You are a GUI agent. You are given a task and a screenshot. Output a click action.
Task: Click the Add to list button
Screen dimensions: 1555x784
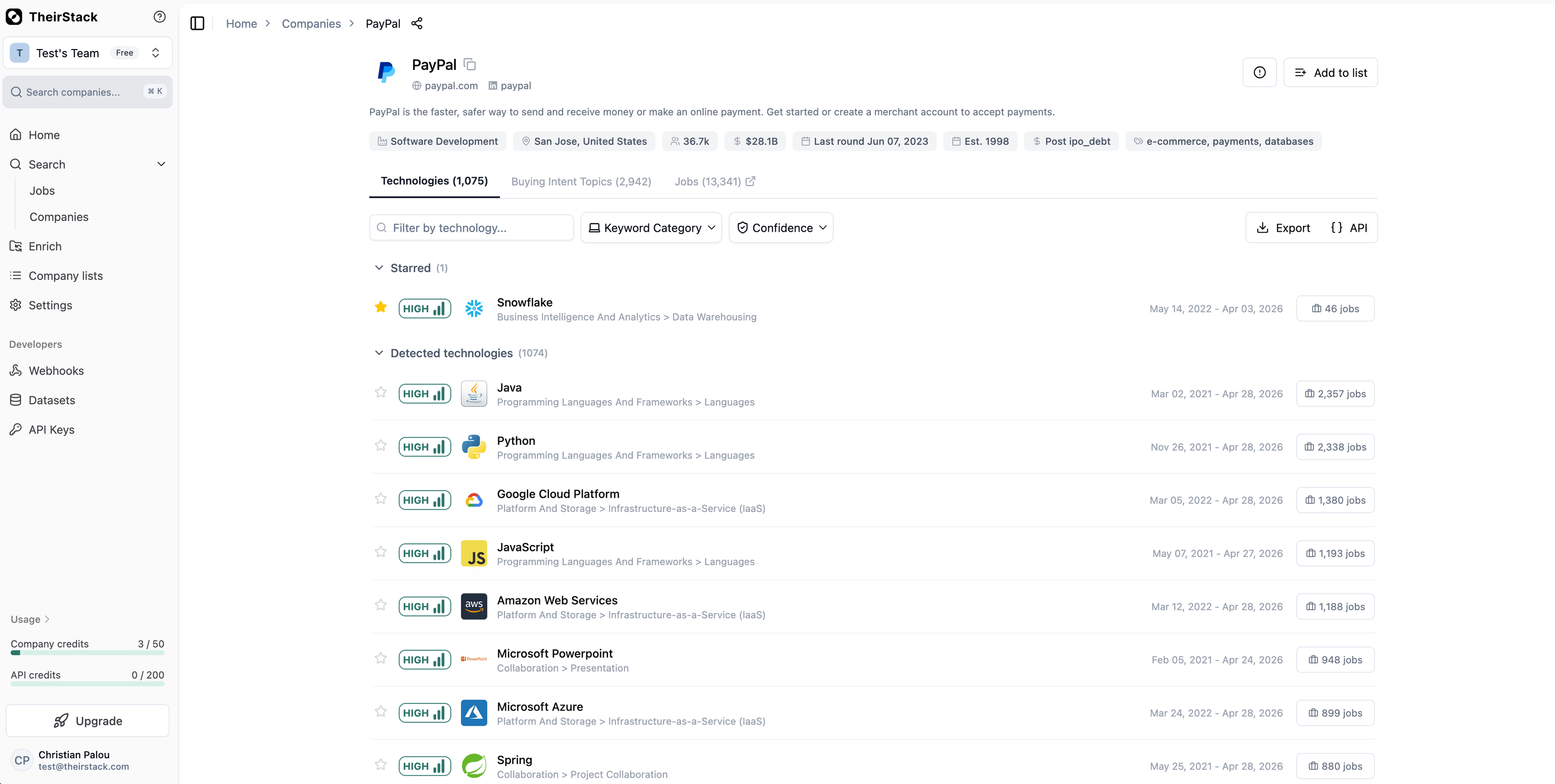click(1330, 72)
